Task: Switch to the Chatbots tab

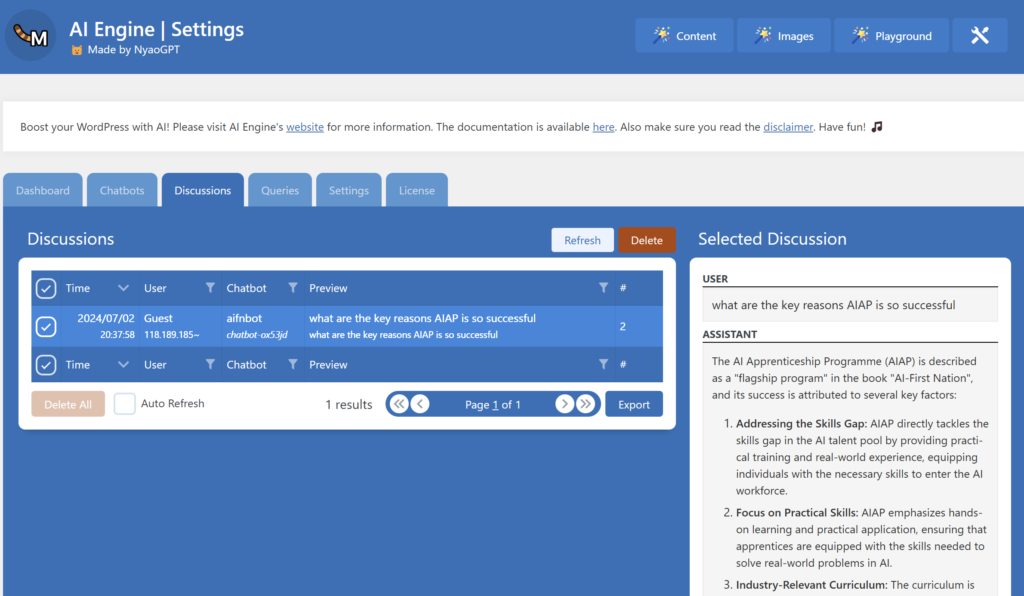Action: coord(122,190)
